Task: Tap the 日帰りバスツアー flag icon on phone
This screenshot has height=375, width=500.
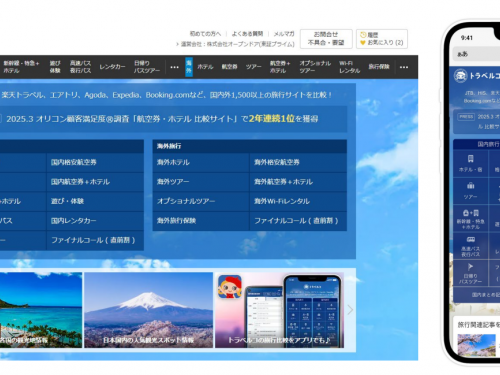Action: click(x=470, y=267)
